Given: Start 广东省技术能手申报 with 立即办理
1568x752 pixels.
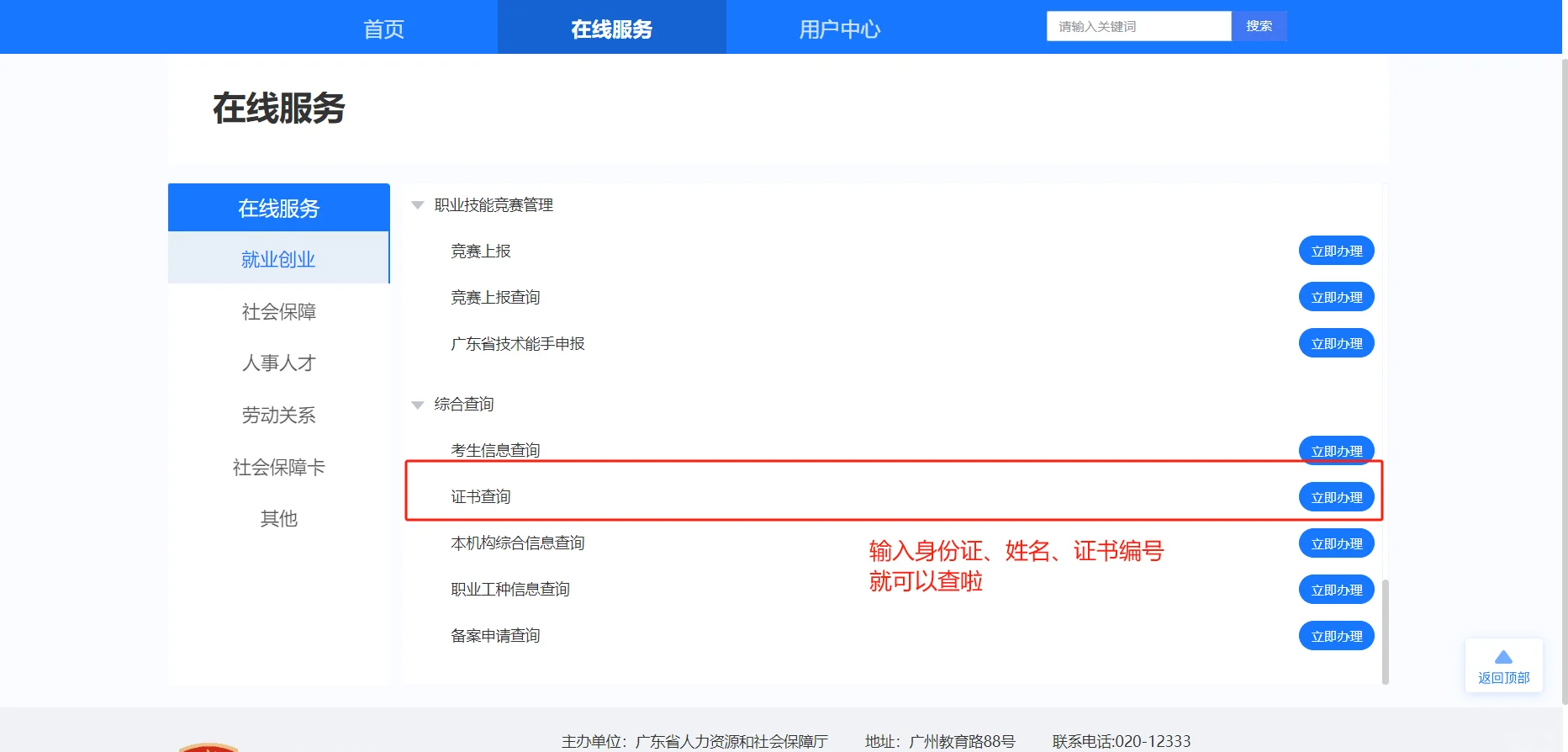Looking at the screenshot, I should pyautogui.click(x=1336, y=343).
